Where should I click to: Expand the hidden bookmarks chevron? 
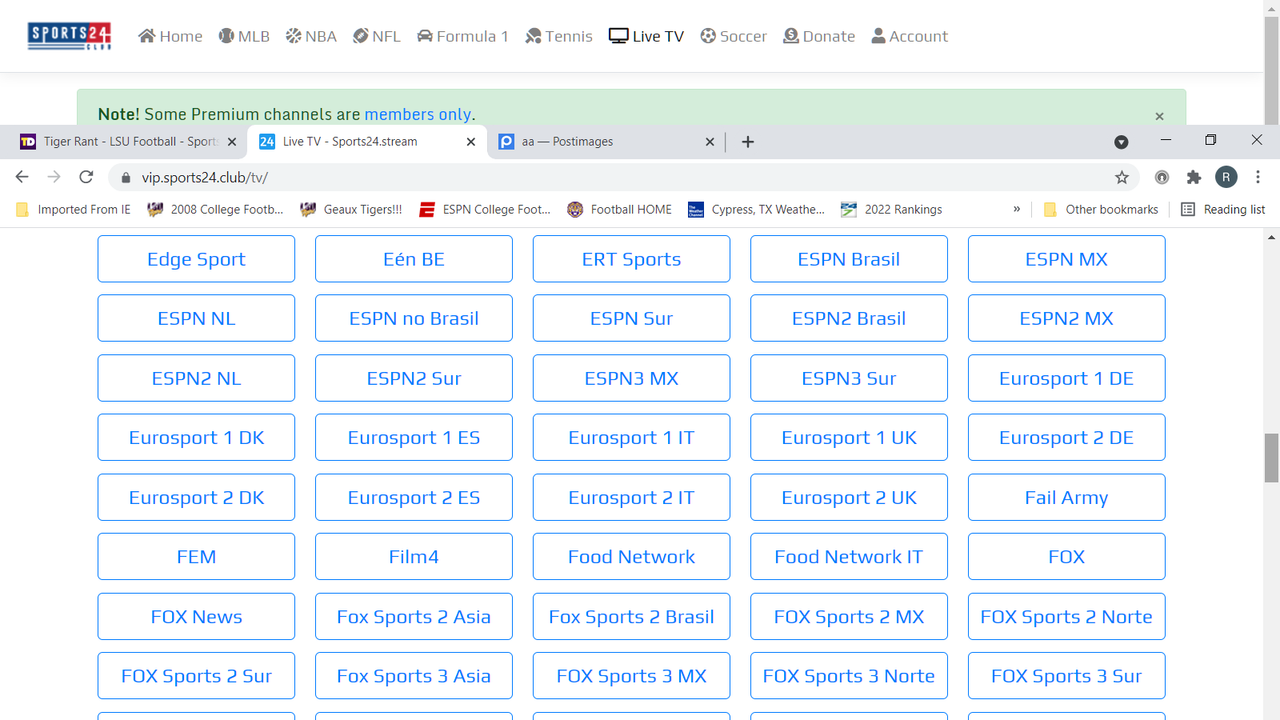pyautogui.click(x=1017, y=210)
